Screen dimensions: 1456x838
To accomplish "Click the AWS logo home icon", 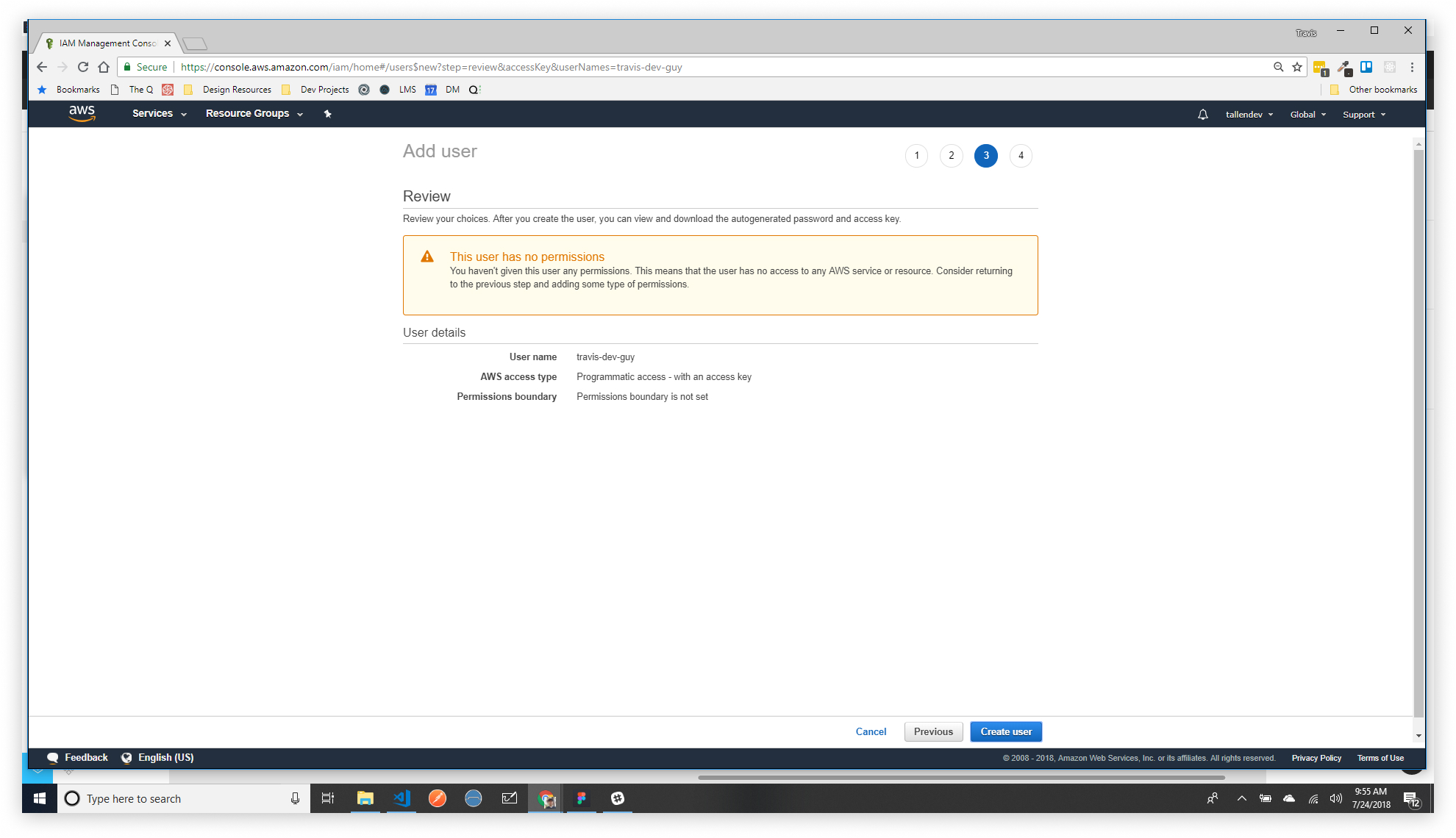I will point(82,113).
